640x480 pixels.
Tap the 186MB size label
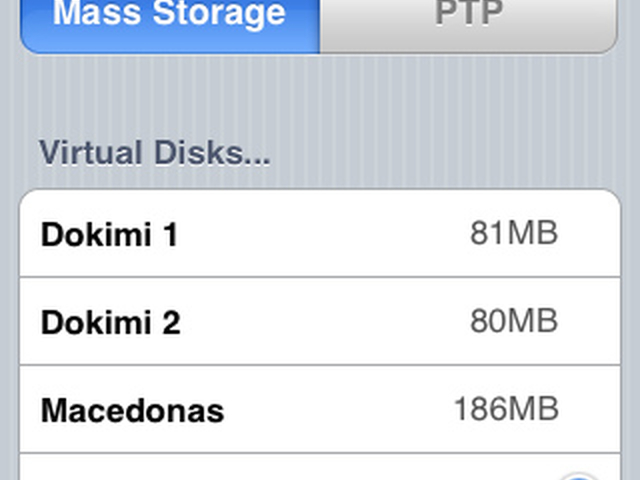click(x=506, y=409)
